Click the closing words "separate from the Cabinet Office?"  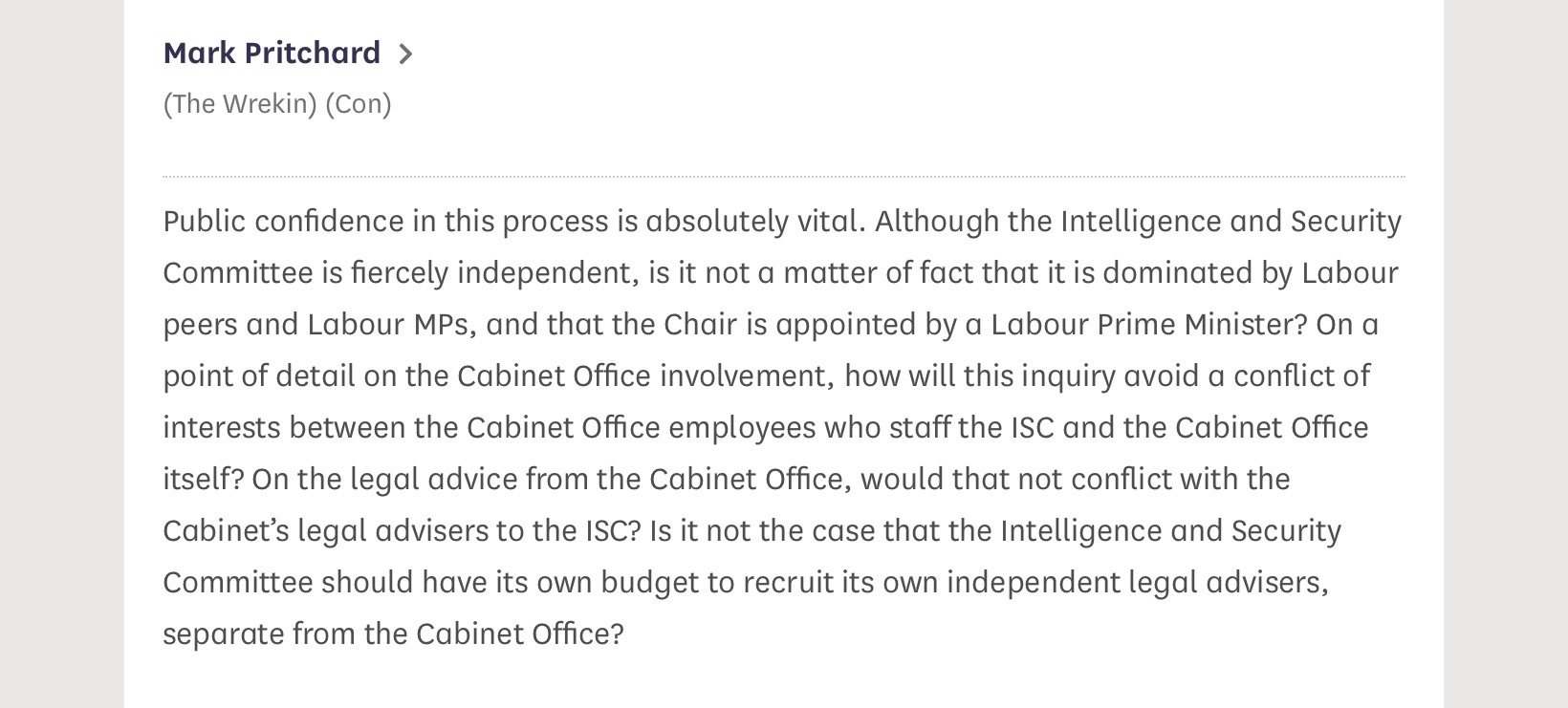[393, 633]
